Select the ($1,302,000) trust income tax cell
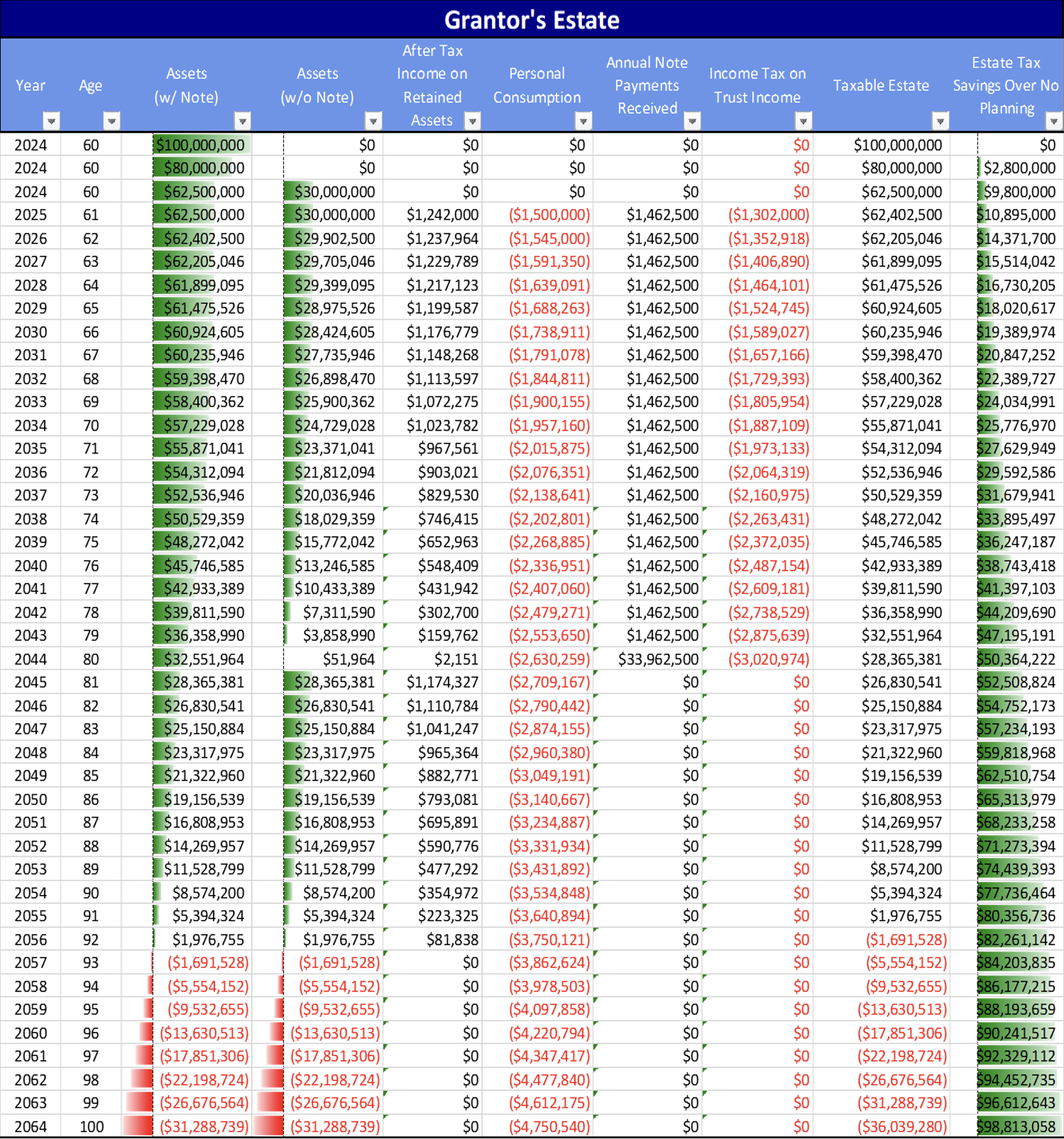The width and height of the screenshot is (1064, 1139). coord(757,215)
